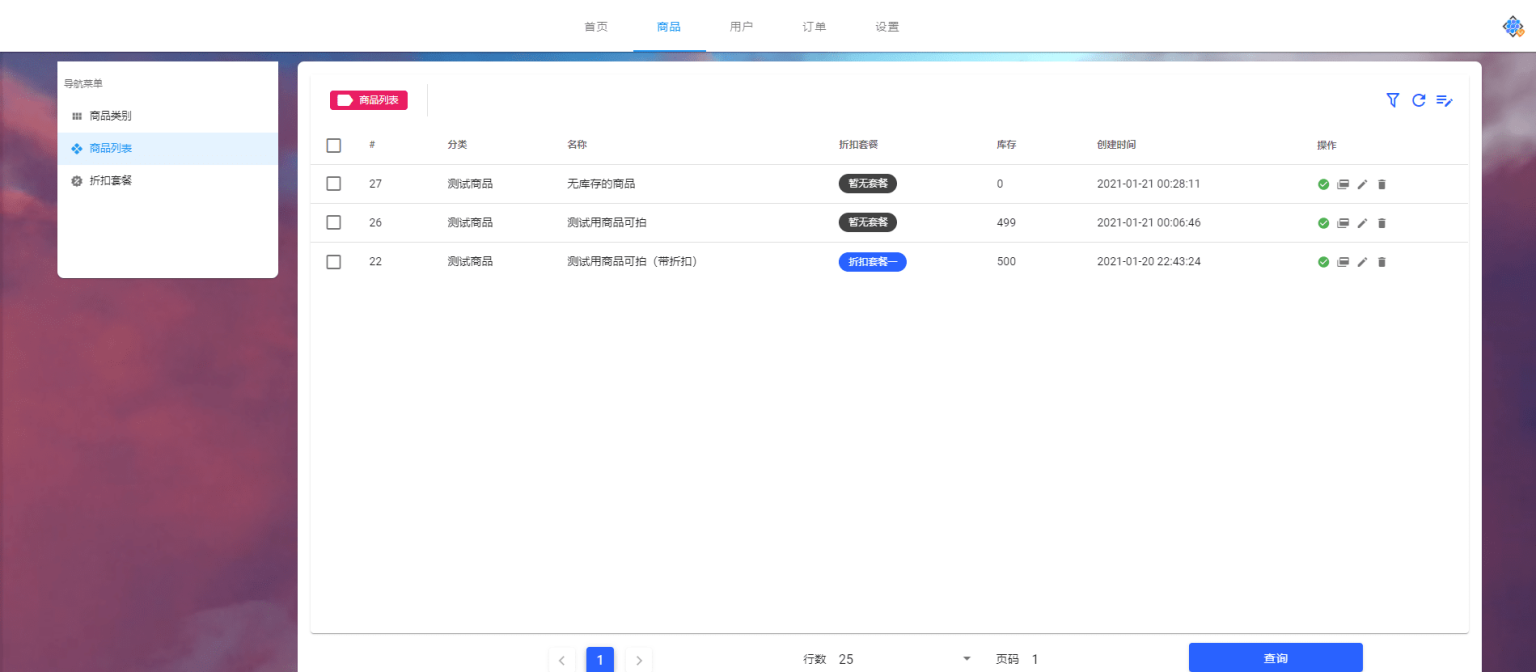Open batch edit with list-pencil icon

pos(1444,100)
